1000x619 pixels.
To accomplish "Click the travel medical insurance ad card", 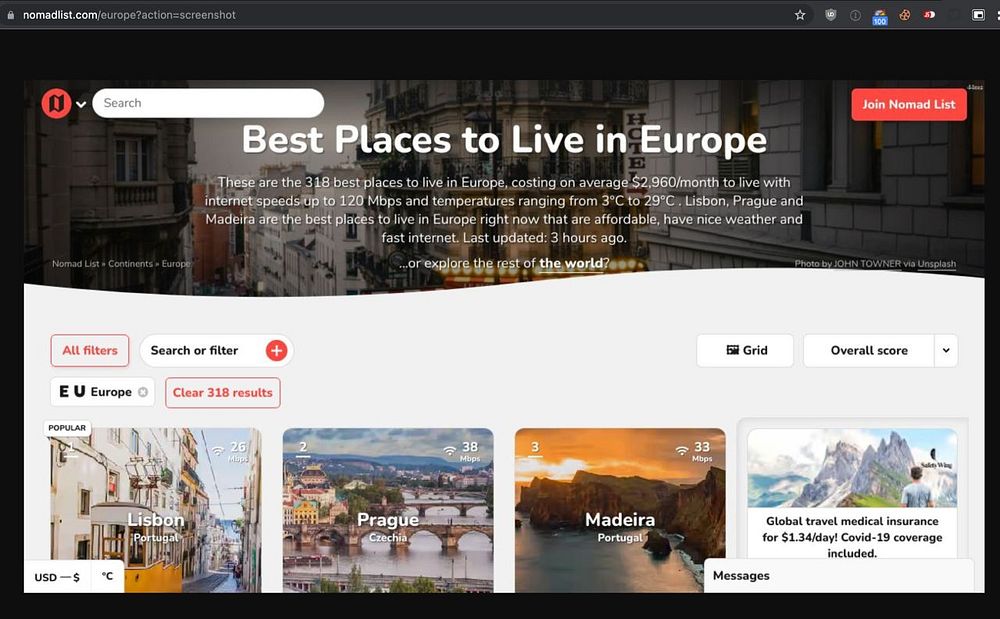I will (852, 494).
